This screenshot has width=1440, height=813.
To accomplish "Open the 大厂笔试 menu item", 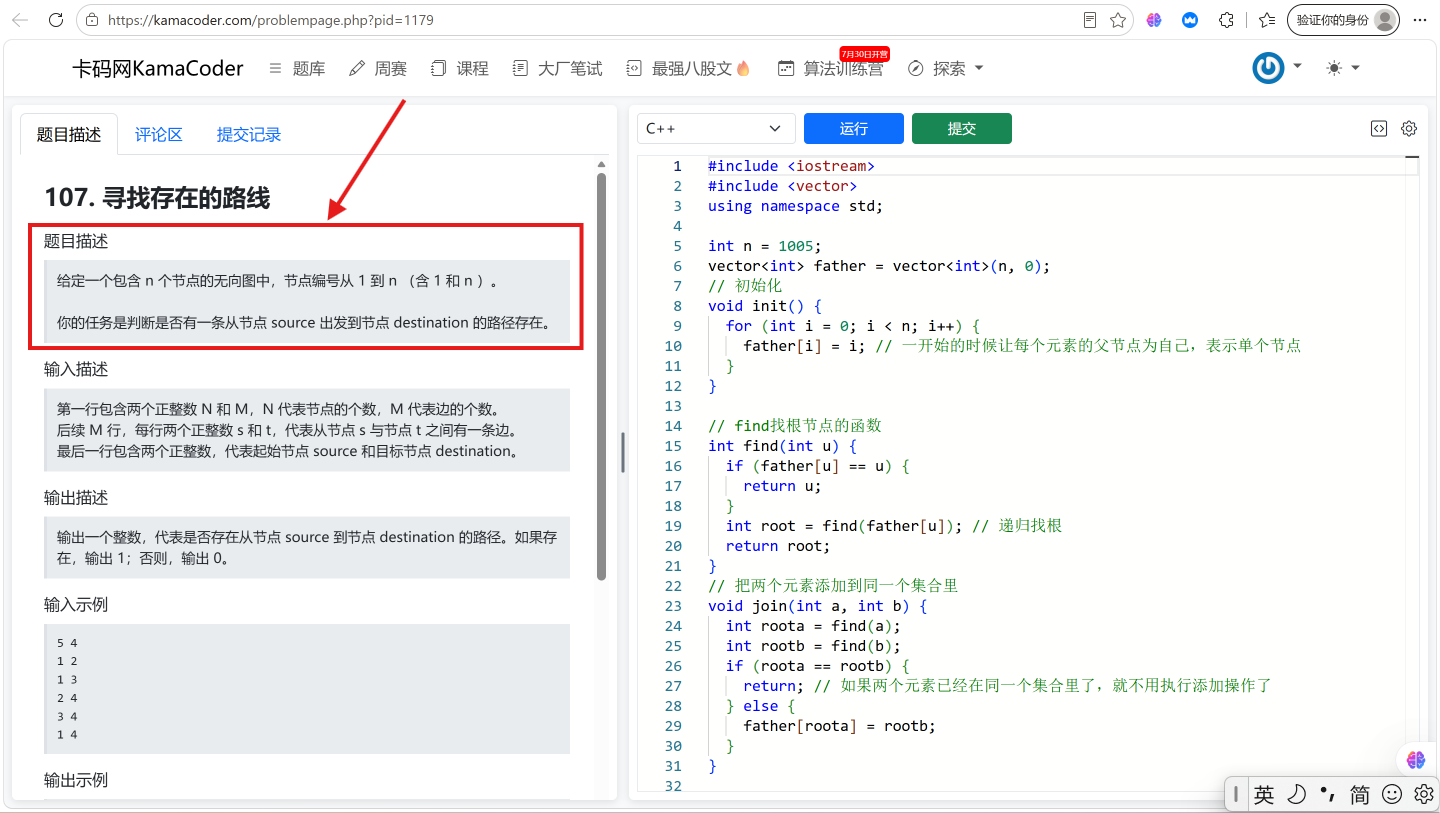I will tap(558, 68).
